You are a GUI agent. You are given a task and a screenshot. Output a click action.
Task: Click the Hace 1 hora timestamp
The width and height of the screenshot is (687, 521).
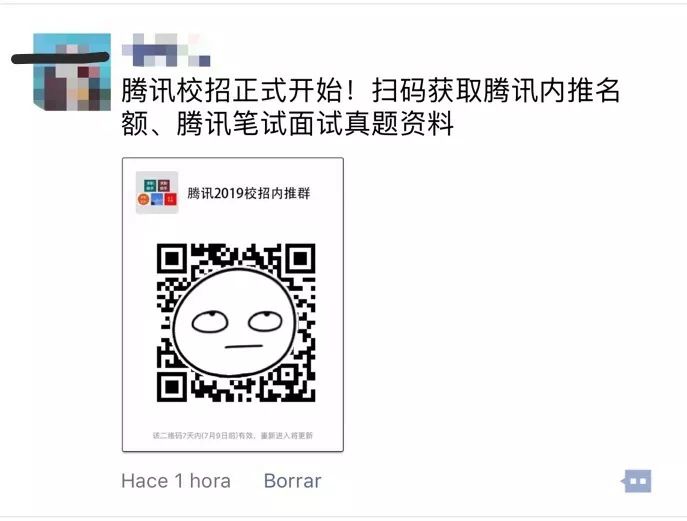pos(176,481)
